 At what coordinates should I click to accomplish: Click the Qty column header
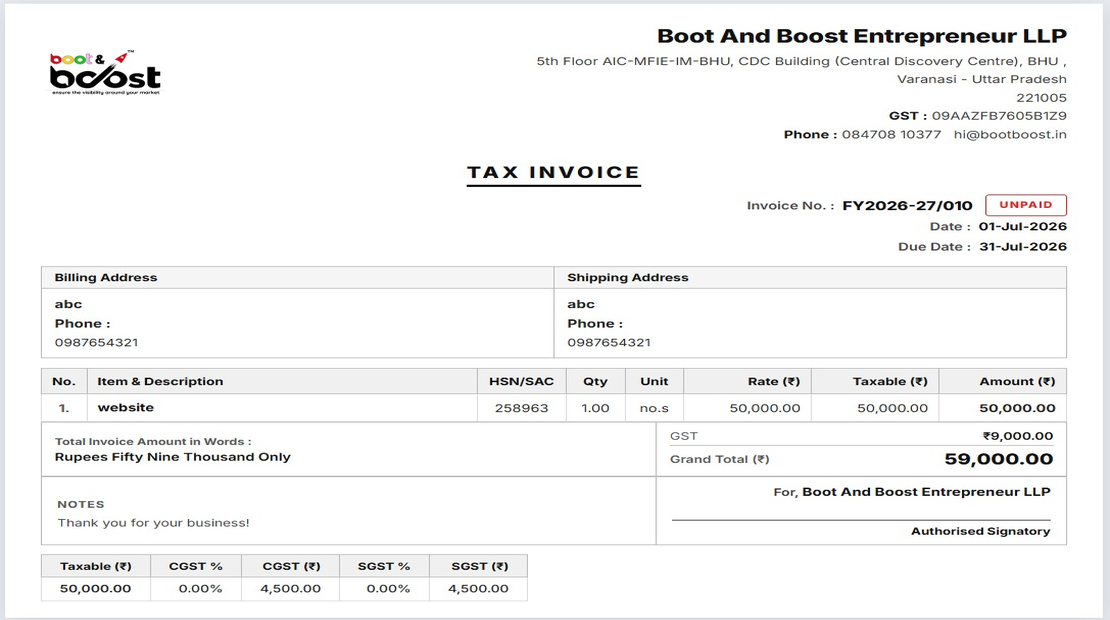coord(595,381)
